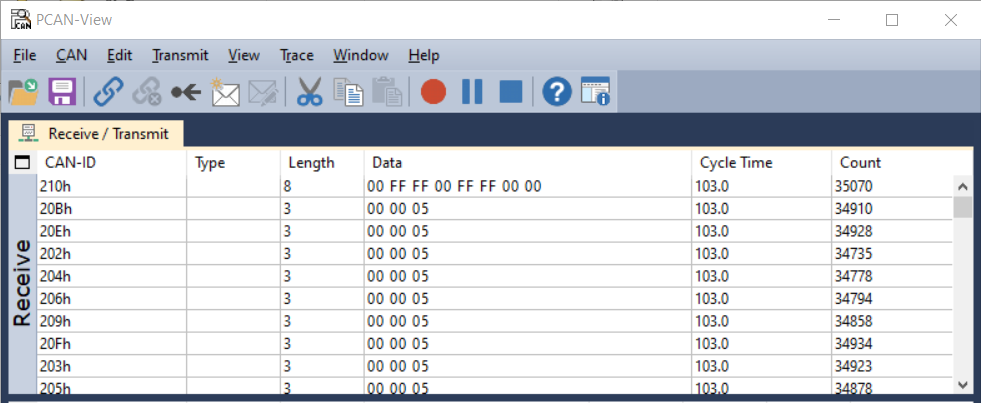981x403 pixels.
Task: Click count value 34778
Action: [853, 276]
